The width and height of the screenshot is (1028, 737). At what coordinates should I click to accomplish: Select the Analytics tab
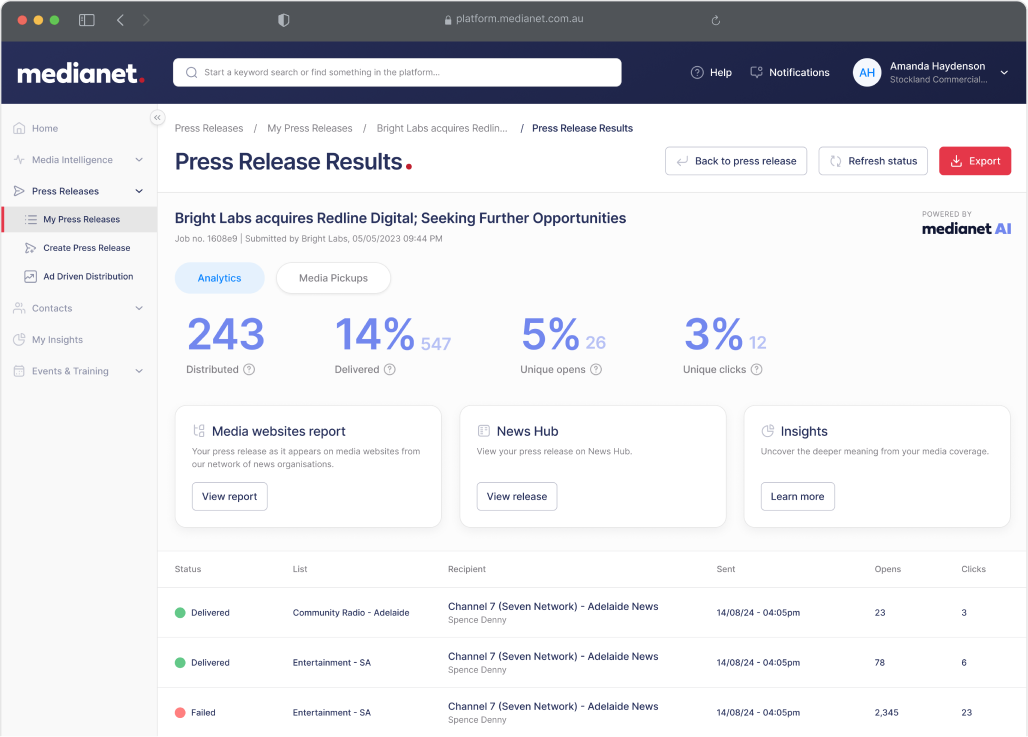click(219, 278)
